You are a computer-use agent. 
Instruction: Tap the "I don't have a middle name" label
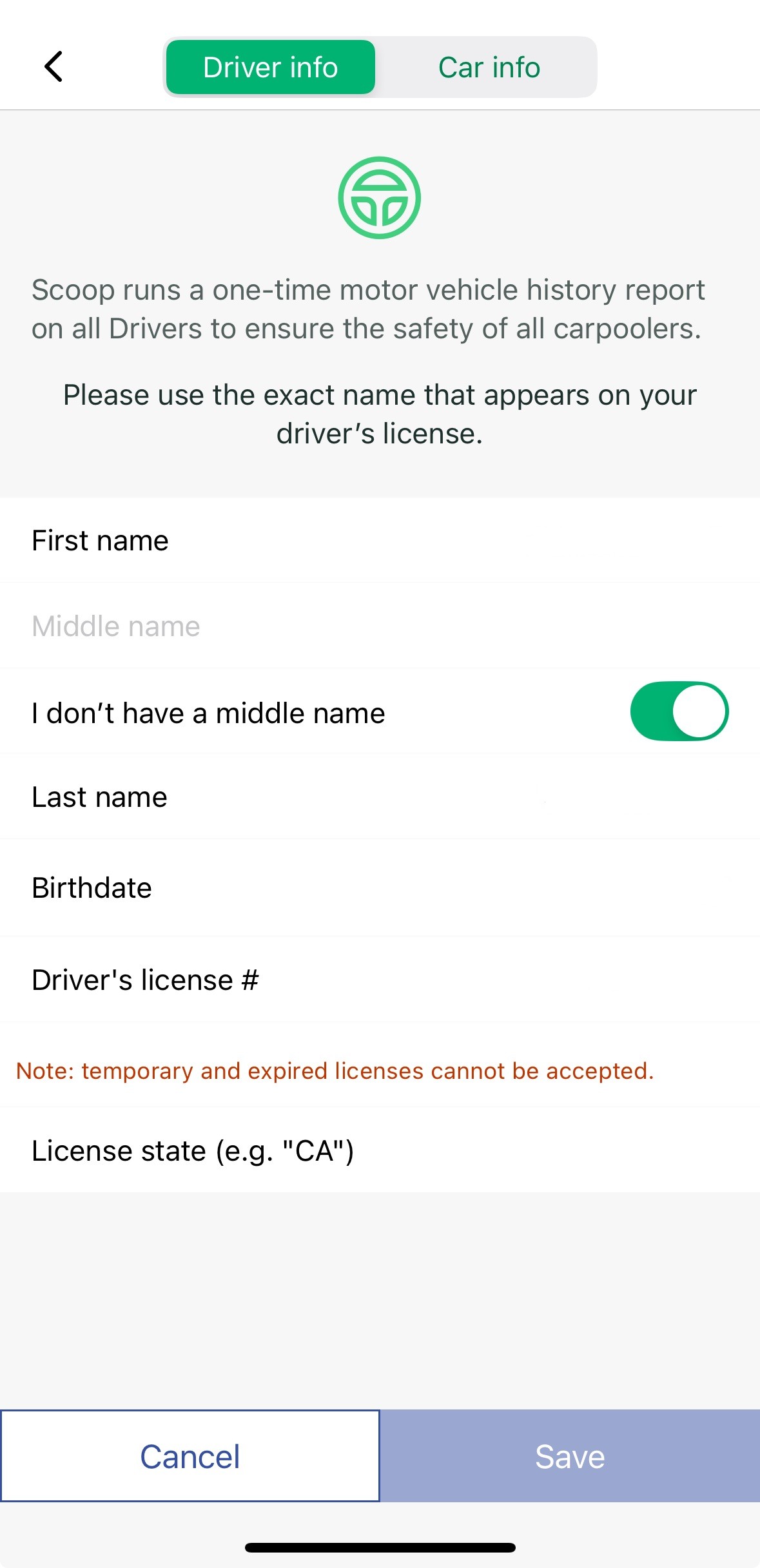(x=208, y=713)
